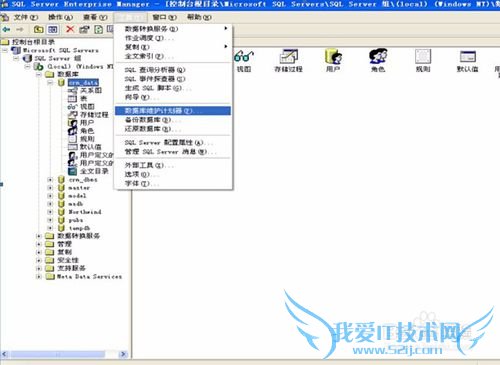Expand the Meta Data Services node

pyautogui.click(x=39, y=277)
